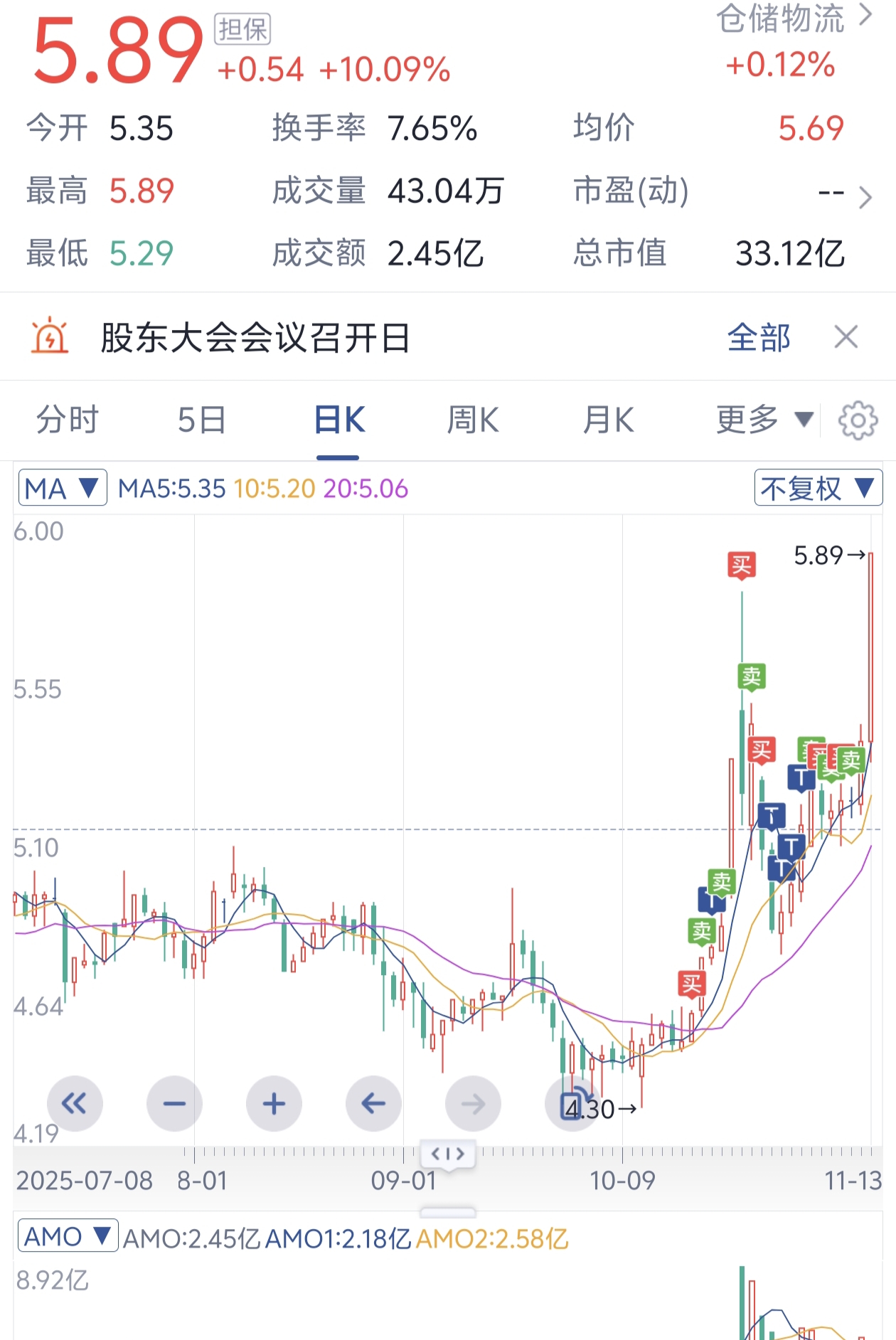This screenshot has height=1340, width=896.
Task: Click the topmost red 买 marker
Action: (742, 566)
